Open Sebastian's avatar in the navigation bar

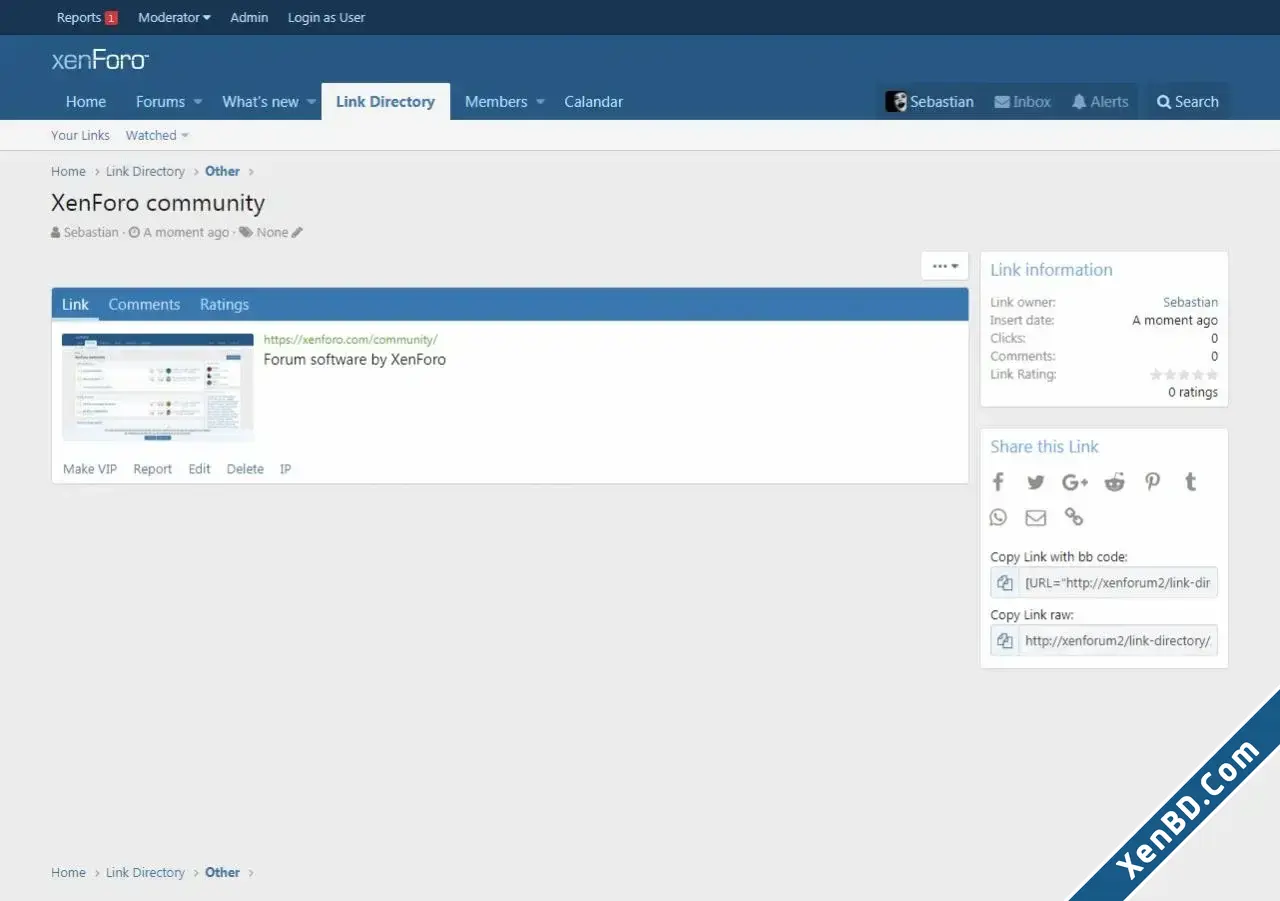[896, 102]
